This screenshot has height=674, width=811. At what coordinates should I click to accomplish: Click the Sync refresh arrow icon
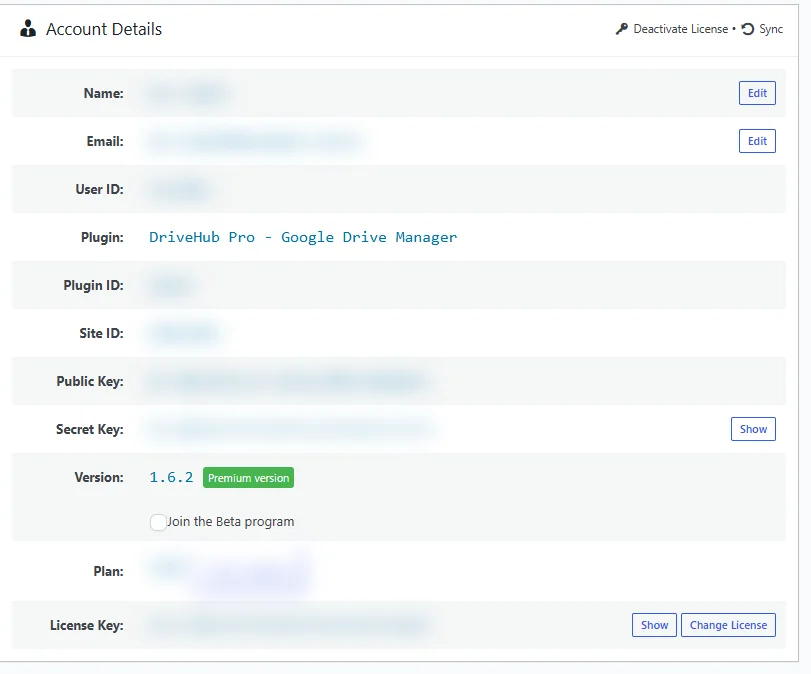click(748, 29)
